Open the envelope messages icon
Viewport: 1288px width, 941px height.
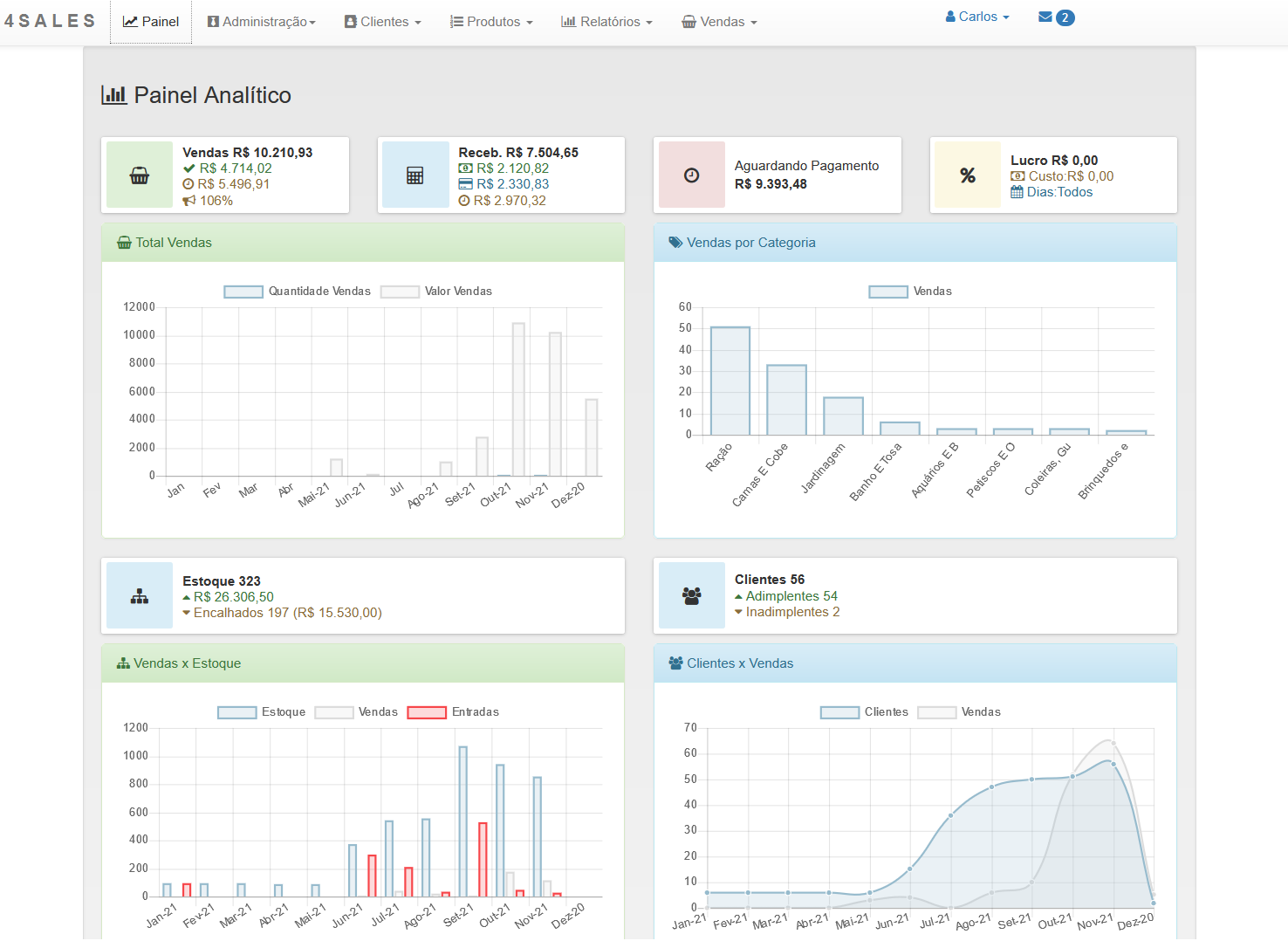pos(1045,17)
